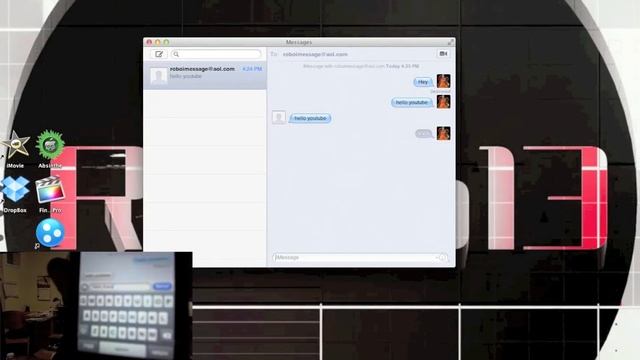Image resolution: width=640 pixels, height=360 pixels.
Task: Toggle fullscreen for the Messages window
Action: click(450, 42)
